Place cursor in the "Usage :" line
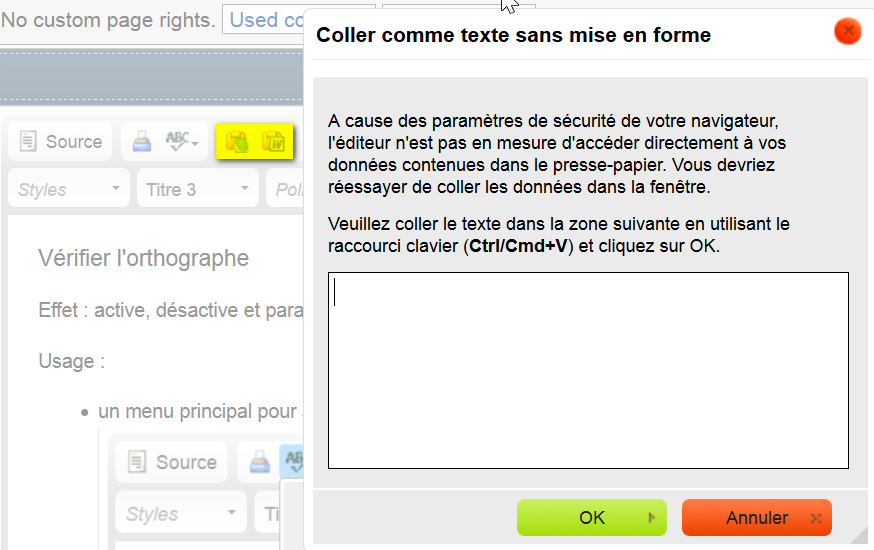 (72, 361)
